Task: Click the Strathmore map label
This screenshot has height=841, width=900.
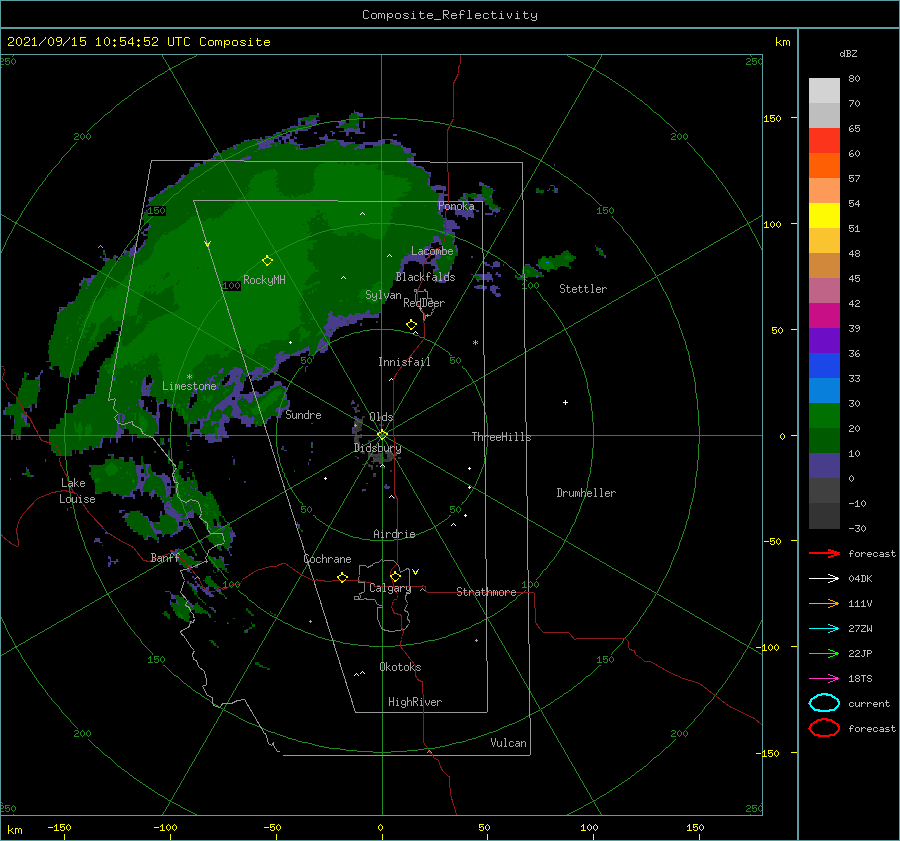Action: (x=486, y=592)
